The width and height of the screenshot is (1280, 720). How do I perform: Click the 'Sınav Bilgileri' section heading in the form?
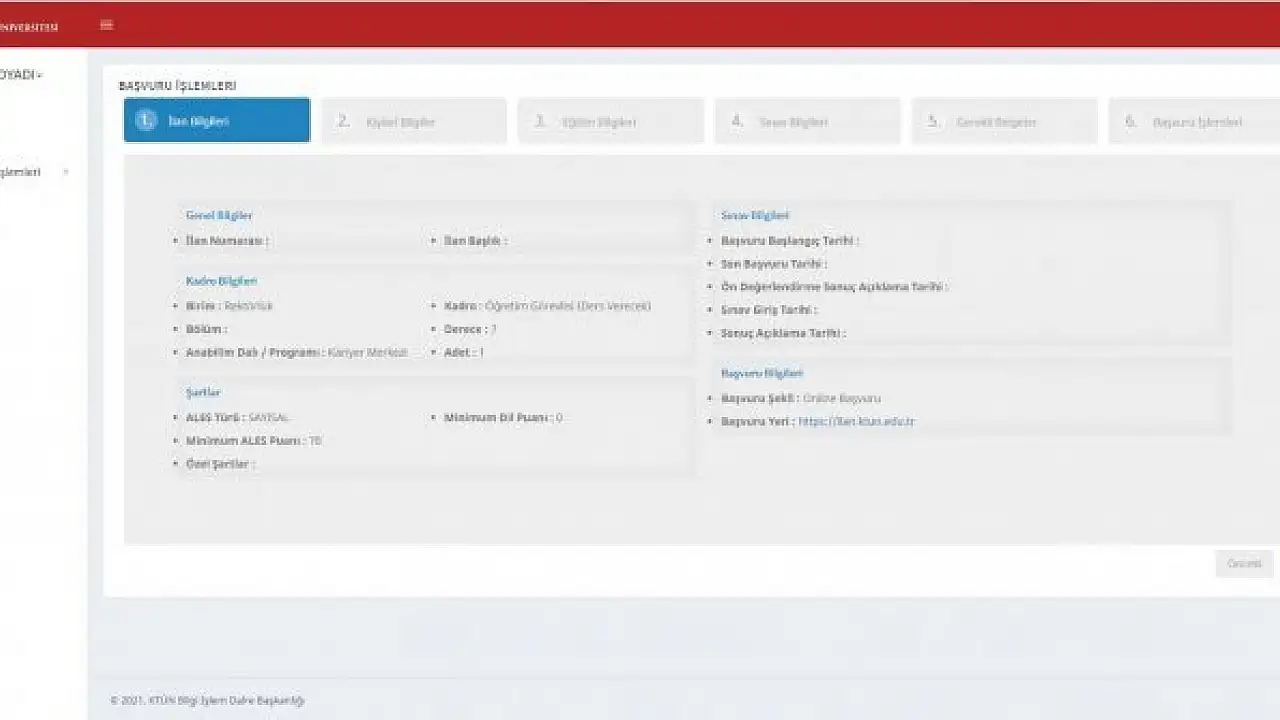755,215
